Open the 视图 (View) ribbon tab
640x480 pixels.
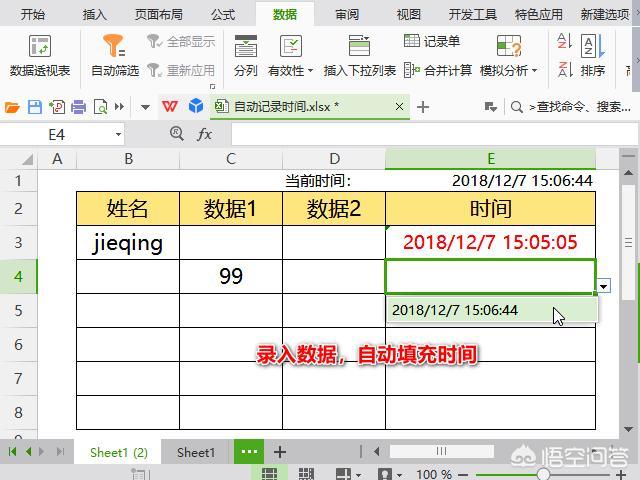[409, 15]
